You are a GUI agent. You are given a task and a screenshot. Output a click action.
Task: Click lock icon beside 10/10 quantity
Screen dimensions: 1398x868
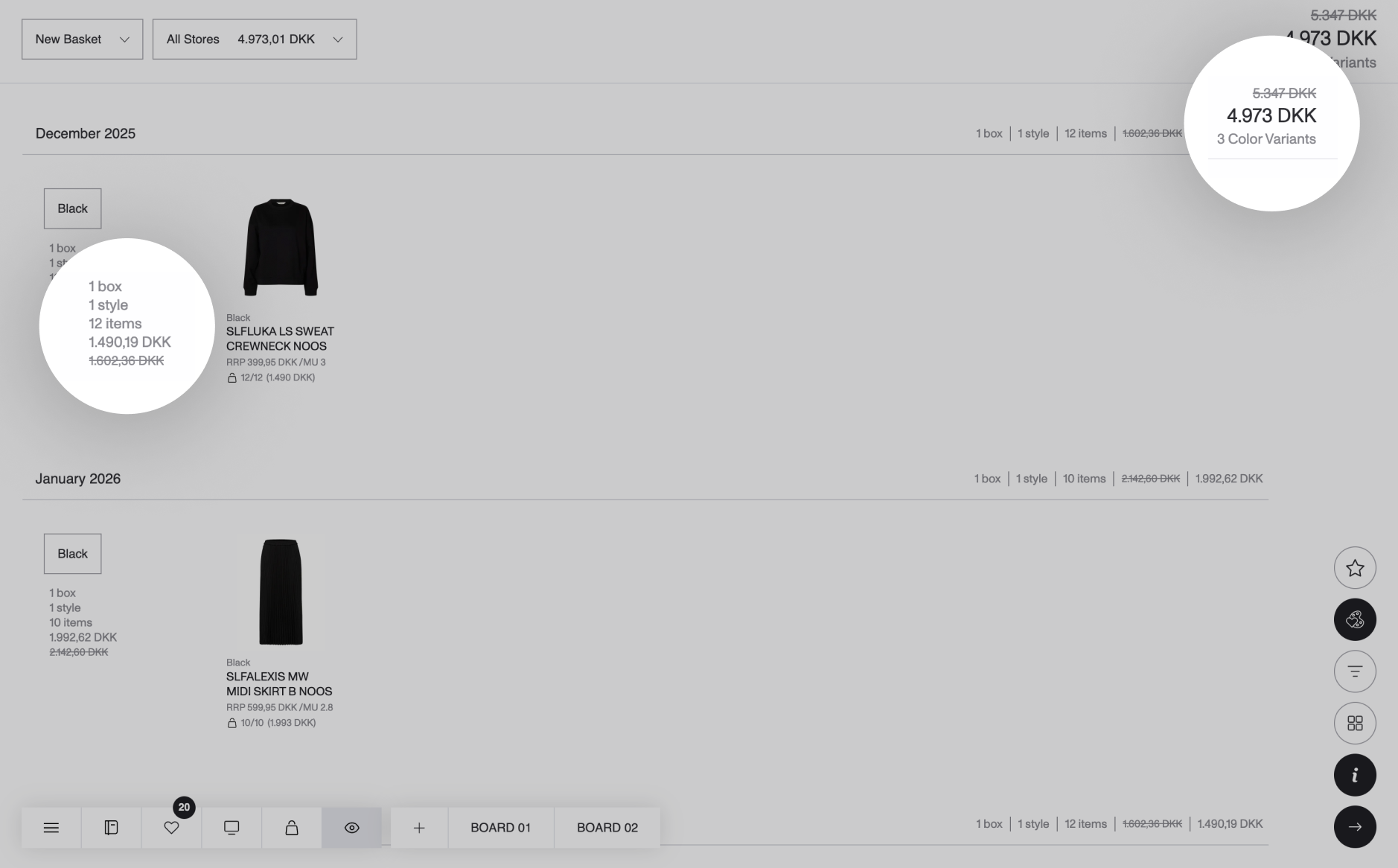click(x=232, y=723)
